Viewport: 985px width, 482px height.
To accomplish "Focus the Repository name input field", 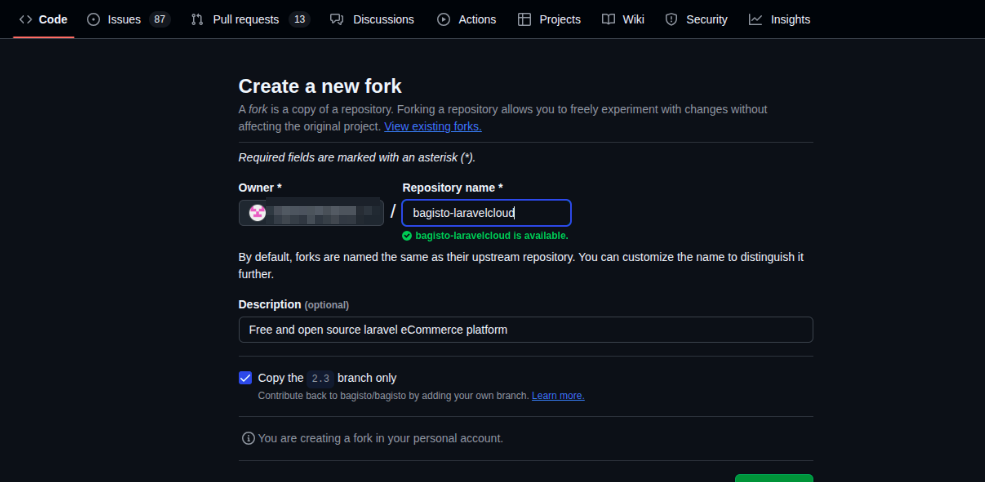I will (x=486, y=213).
